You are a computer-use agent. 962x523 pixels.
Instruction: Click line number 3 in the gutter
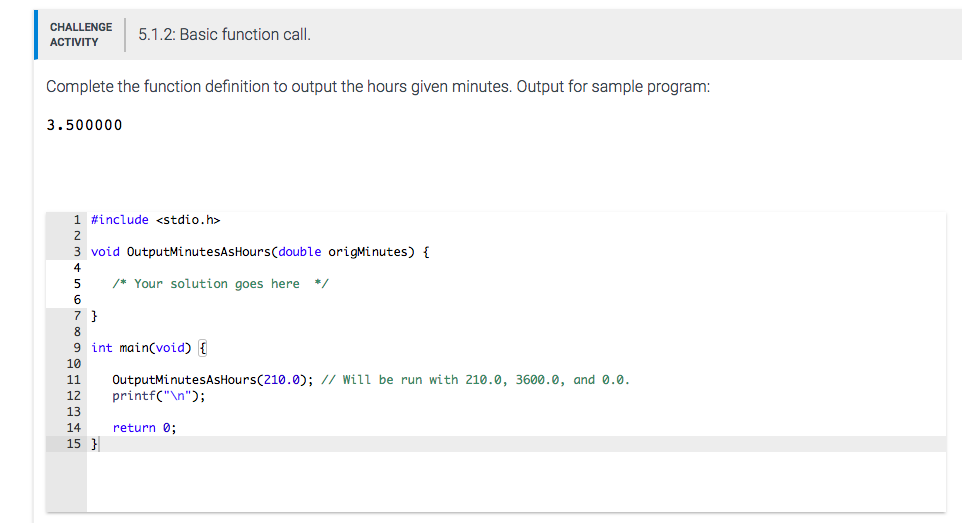tap(77, 252)
